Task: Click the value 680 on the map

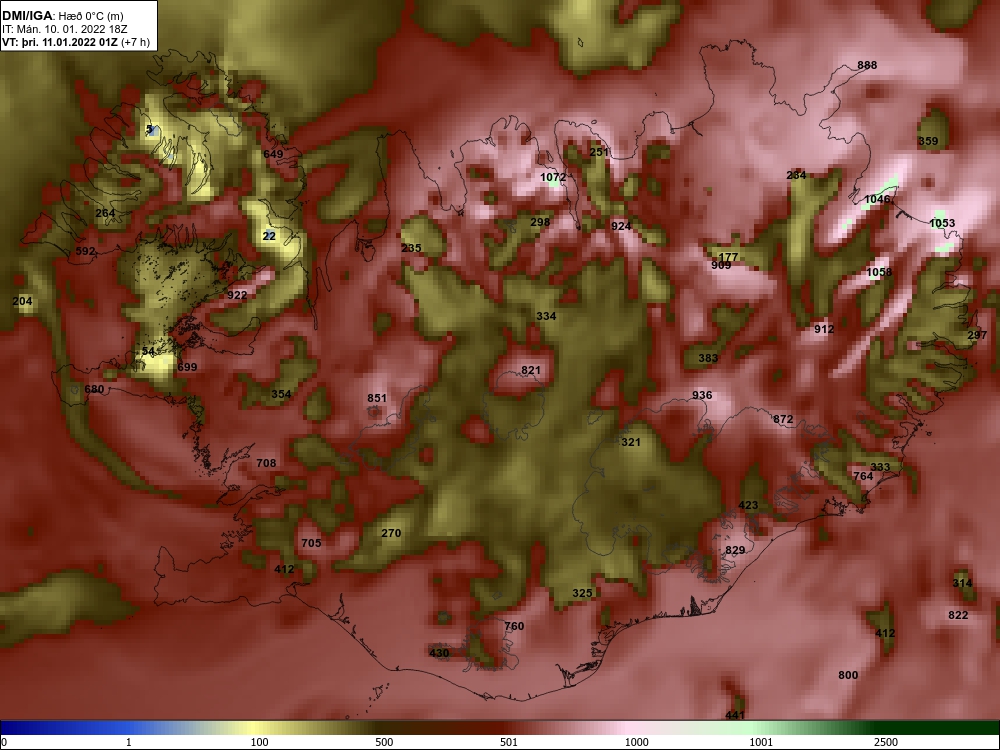Action: pyautogui.click(x=94, y=389)
